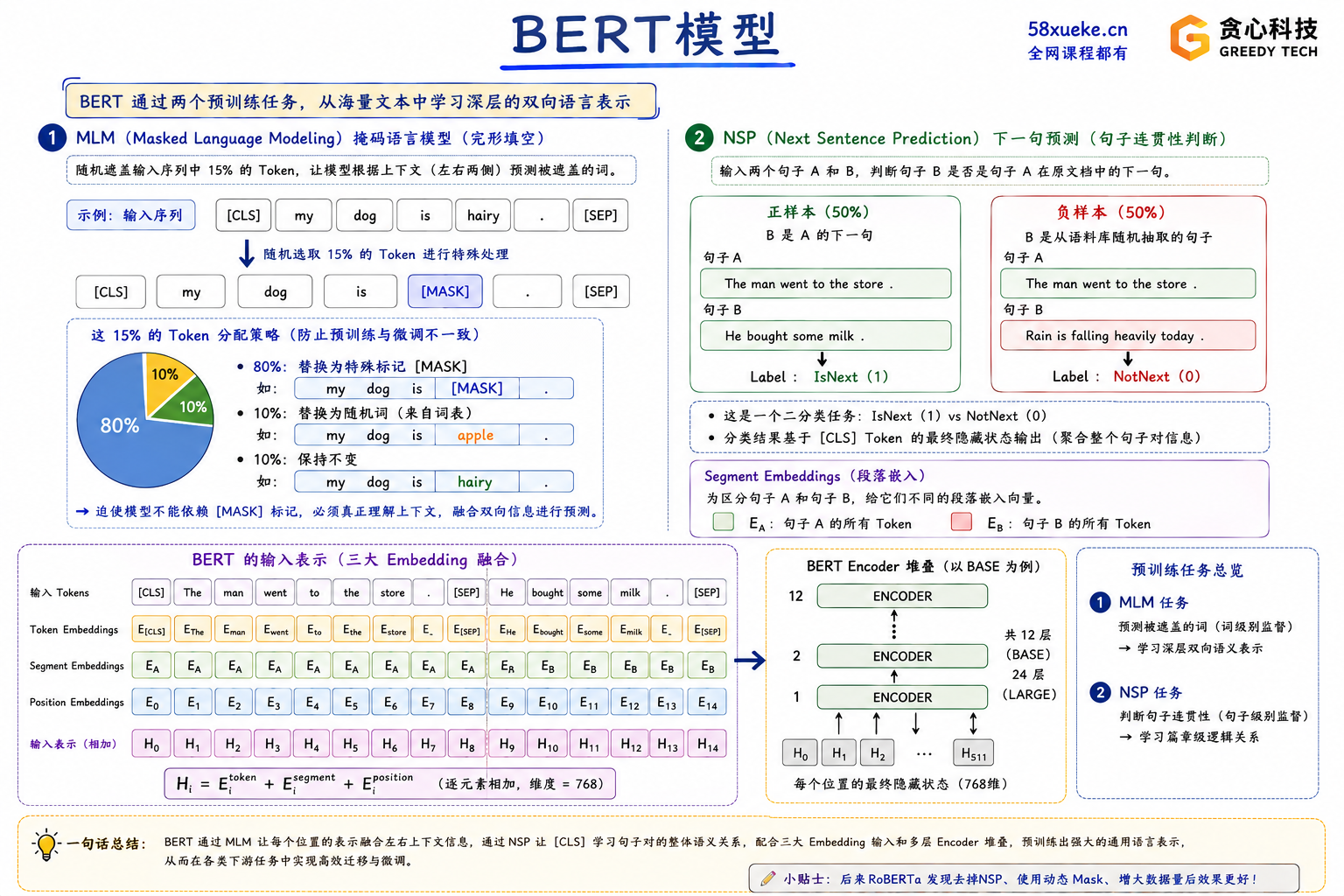Image resolution: width=1344 pixels, height=896 pixels.
Task: Click the E14 position embedding cell
Action: pos(707,703)
